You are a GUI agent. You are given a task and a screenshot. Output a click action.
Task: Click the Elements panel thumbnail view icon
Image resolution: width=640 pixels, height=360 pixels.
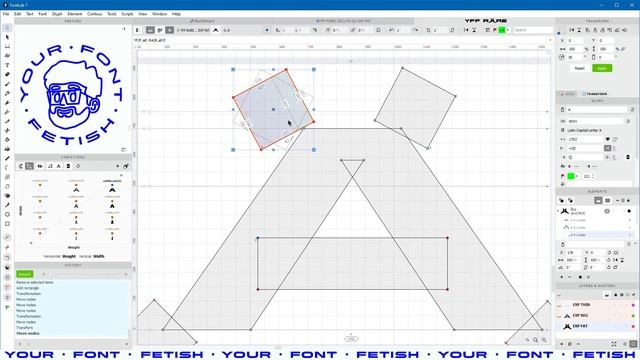pyautogui.click(x=598, y=200)
